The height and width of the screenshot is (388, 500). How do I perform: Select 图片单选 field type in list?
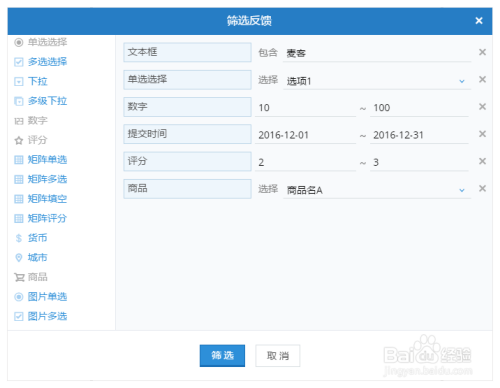47,297
